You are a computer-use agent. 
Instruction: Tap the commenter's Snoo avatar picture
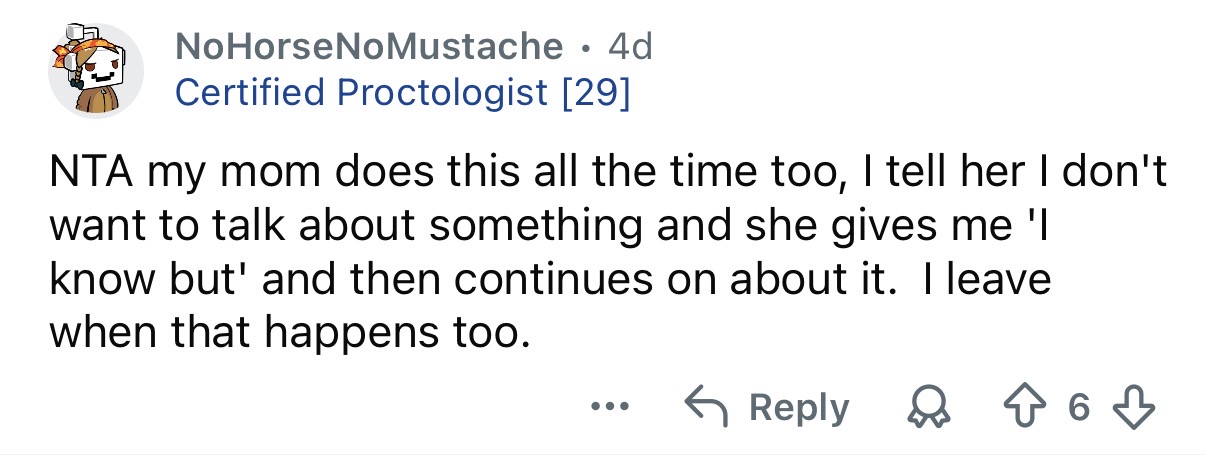(x=97, y=70)
